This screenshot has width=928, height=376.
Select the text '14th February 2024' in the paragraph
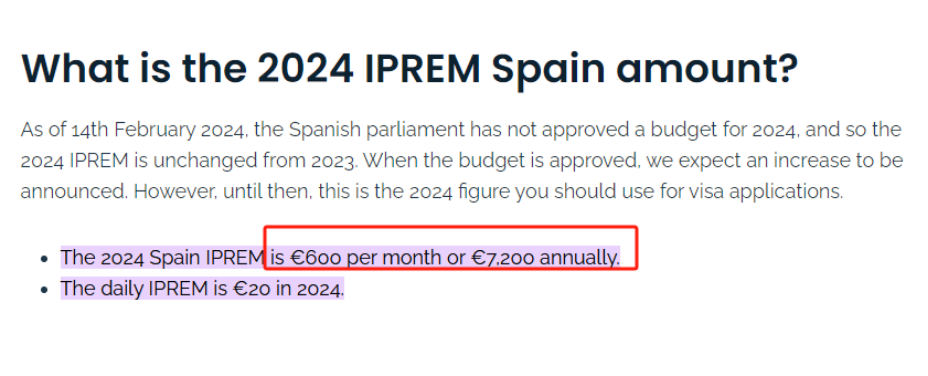click(x=159, y=130)
